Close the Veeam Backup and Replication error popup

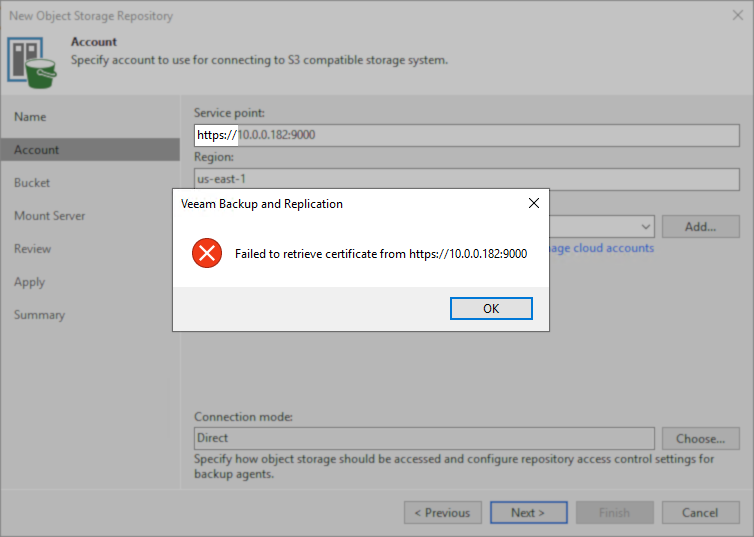coord(534,203)
